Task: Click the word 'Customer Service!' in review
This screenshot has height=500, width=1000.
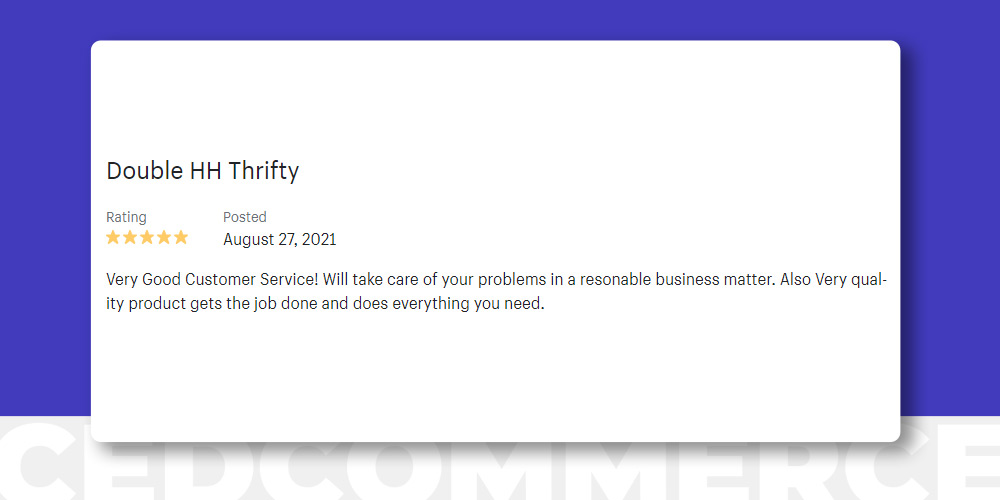Action: coord(251,280)
